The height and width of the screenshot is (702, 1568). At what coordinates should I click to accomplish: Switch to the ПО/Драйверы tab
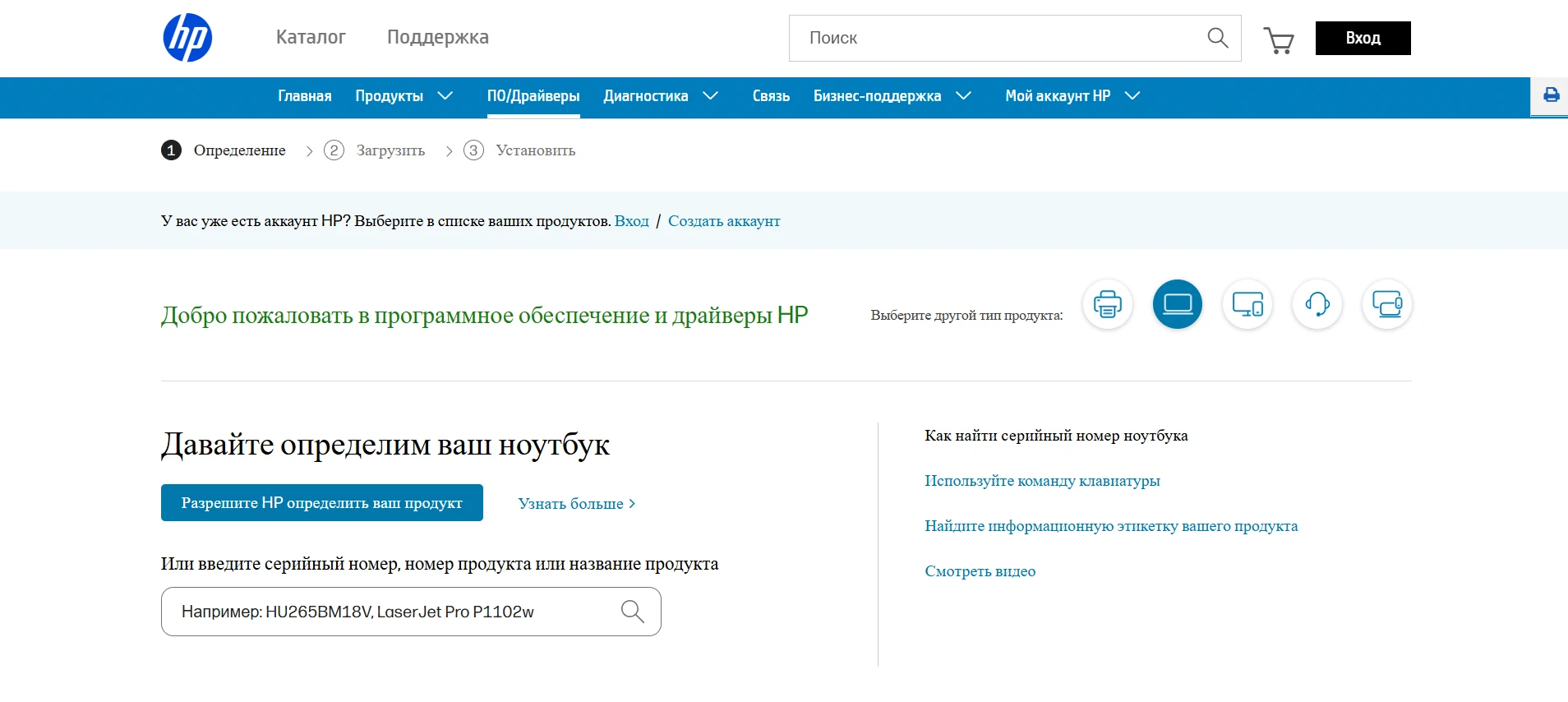(x=533, y=96)
